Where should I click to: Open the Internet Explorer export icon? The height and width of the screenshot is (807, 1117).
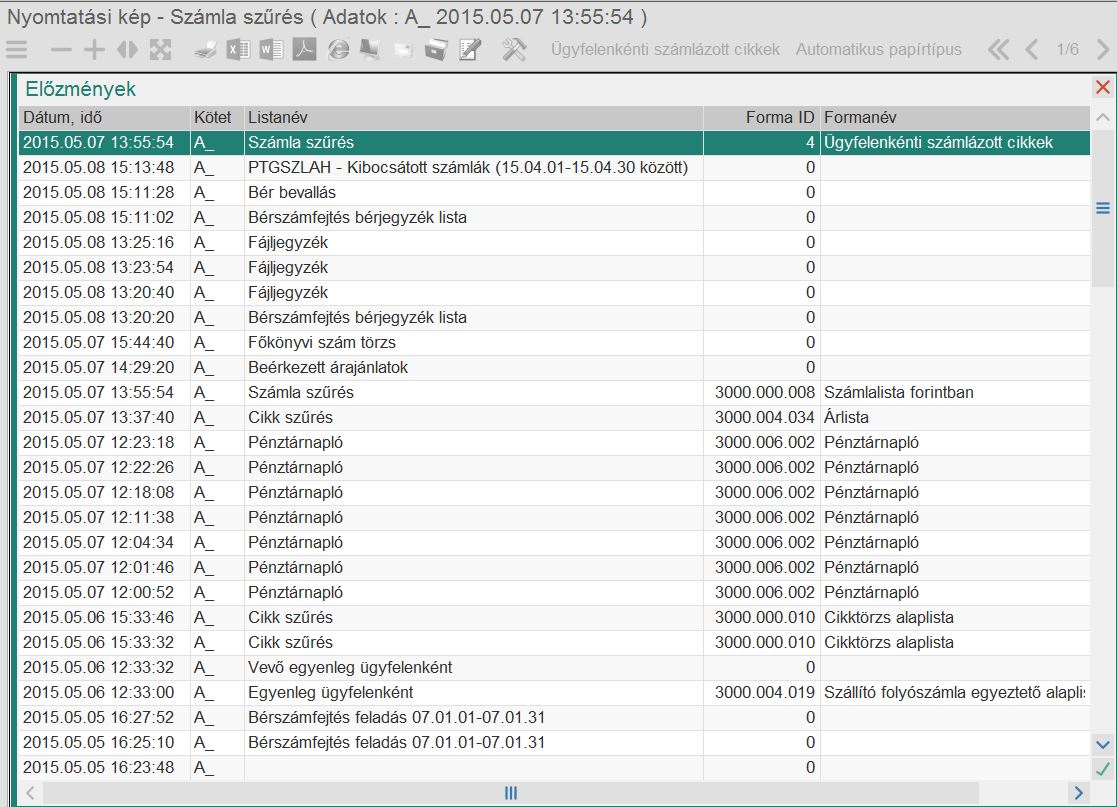[x=338, y=50]
